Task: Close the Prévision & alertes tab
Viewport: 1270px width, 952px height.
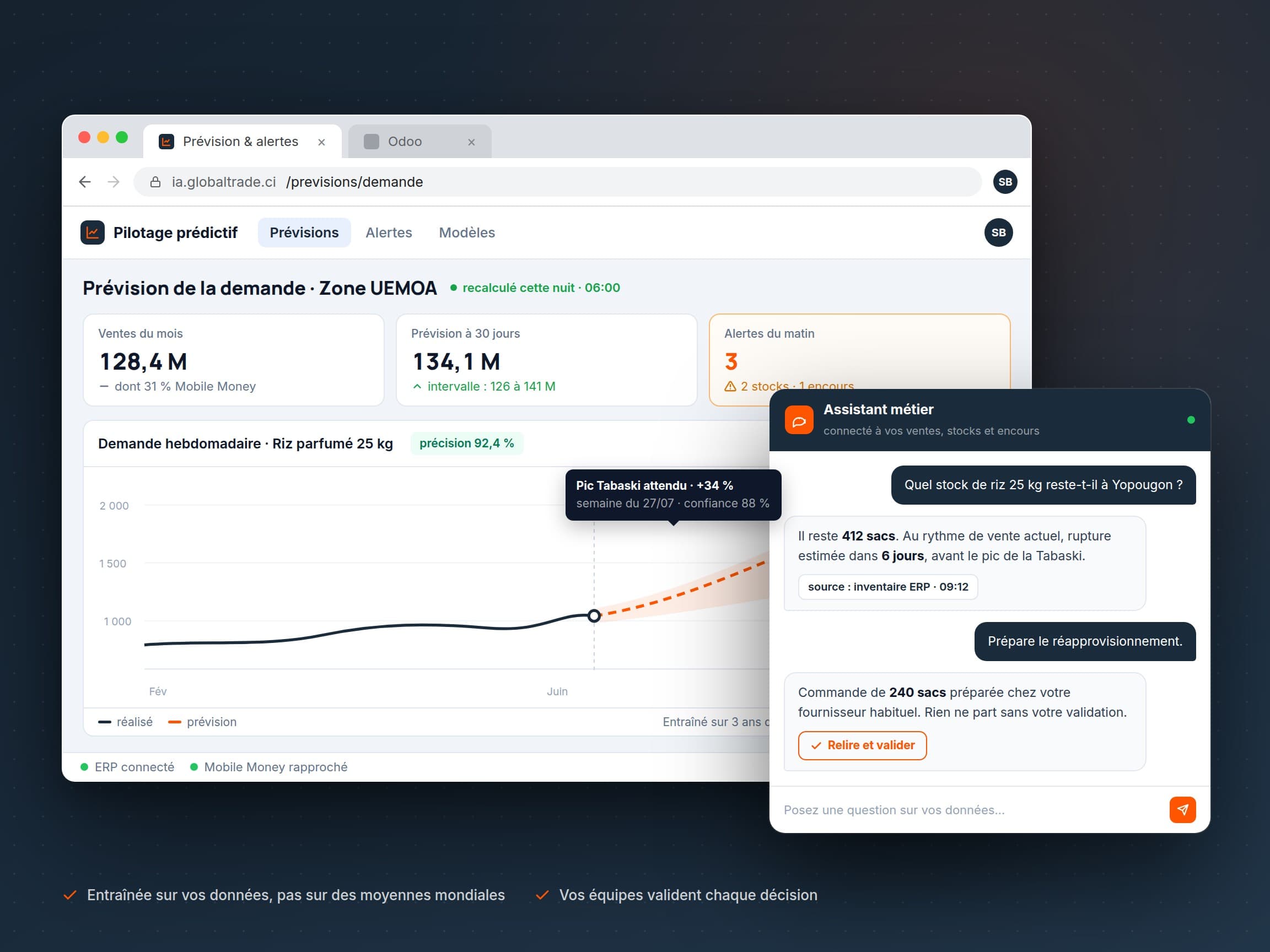Action: tap(321, 142)
